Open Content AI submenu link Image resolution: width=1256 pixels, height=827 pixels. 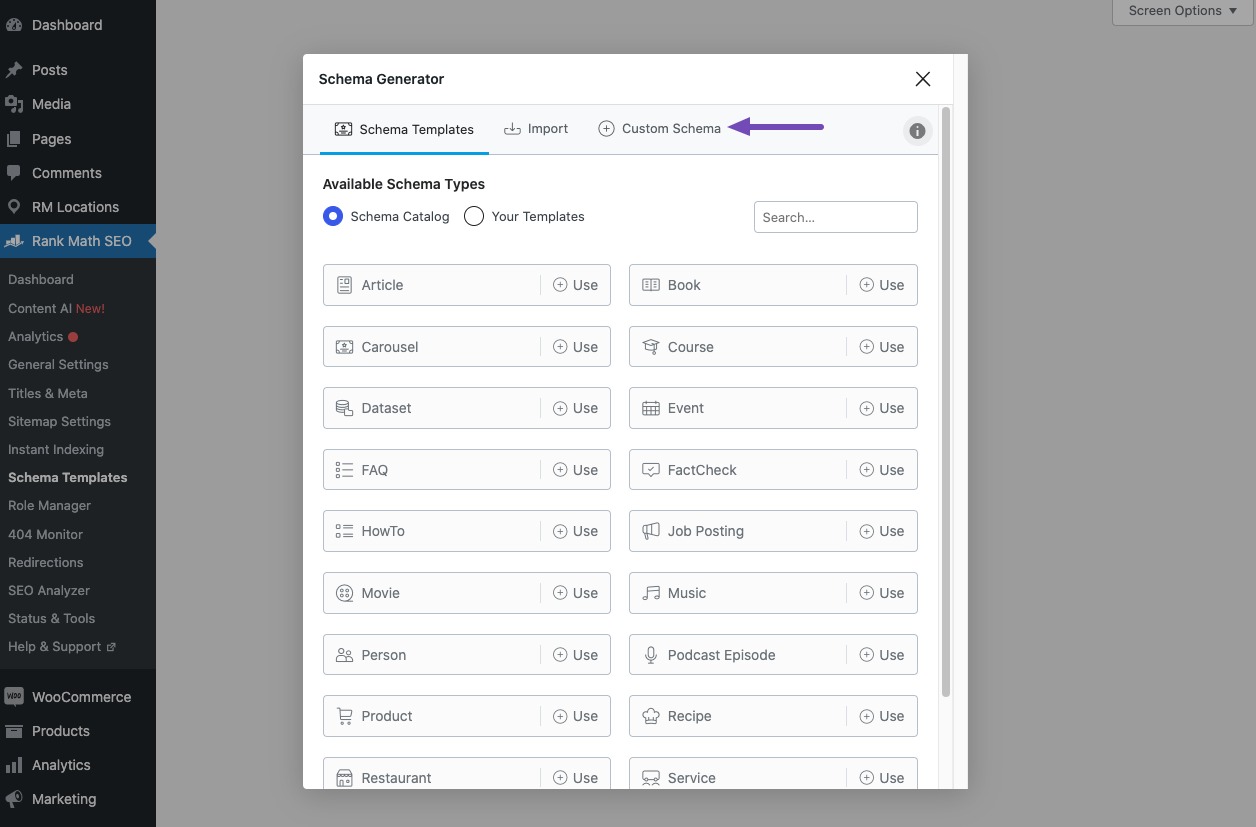coord(56,308)
